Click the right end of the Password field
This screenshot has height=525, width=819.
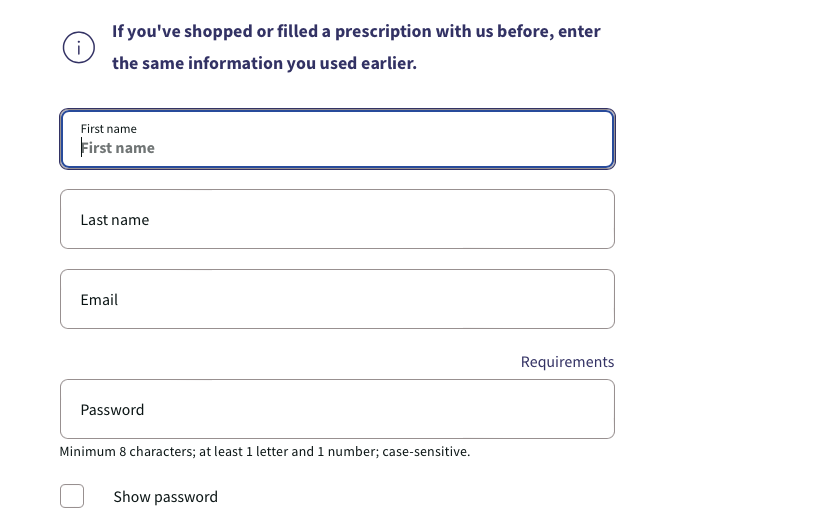coord(590,409)
